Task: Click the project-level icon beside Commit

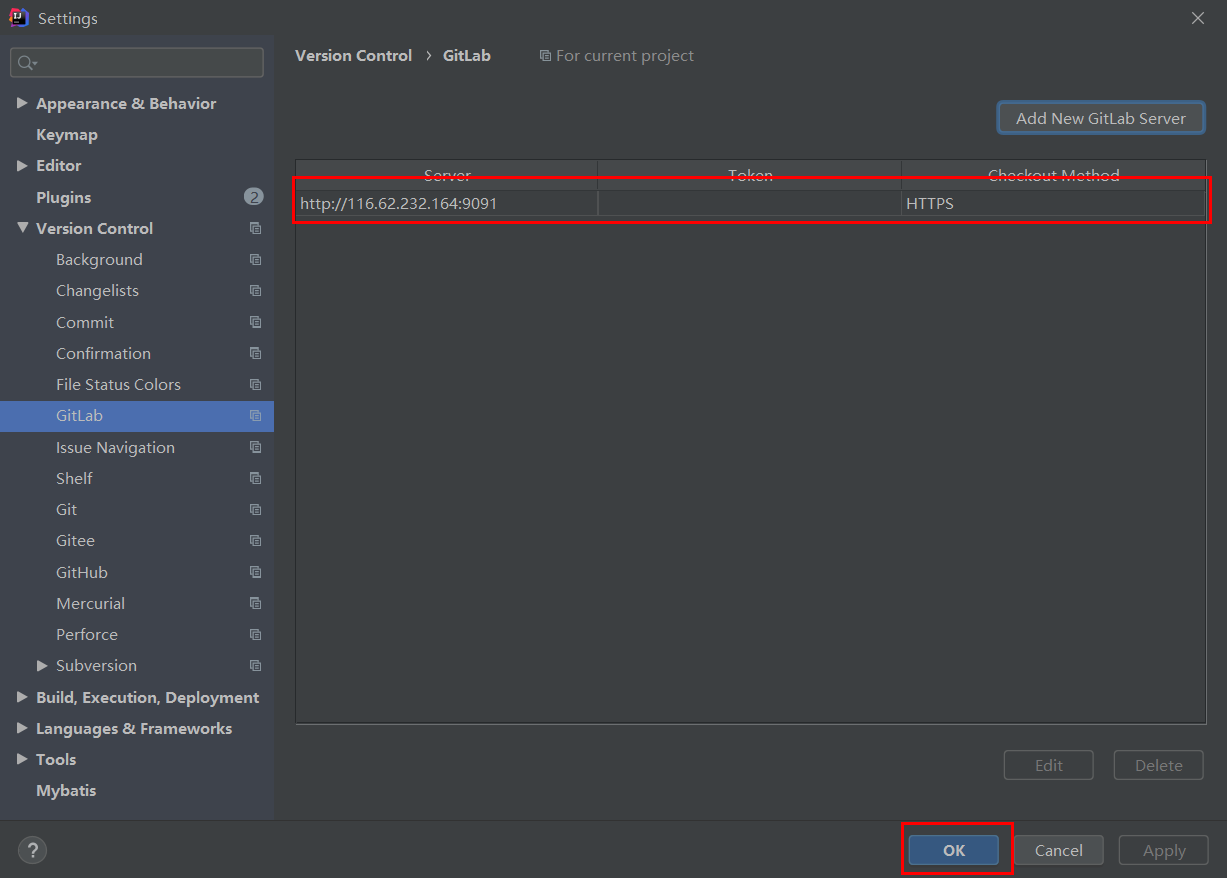Action: point(255,322)
